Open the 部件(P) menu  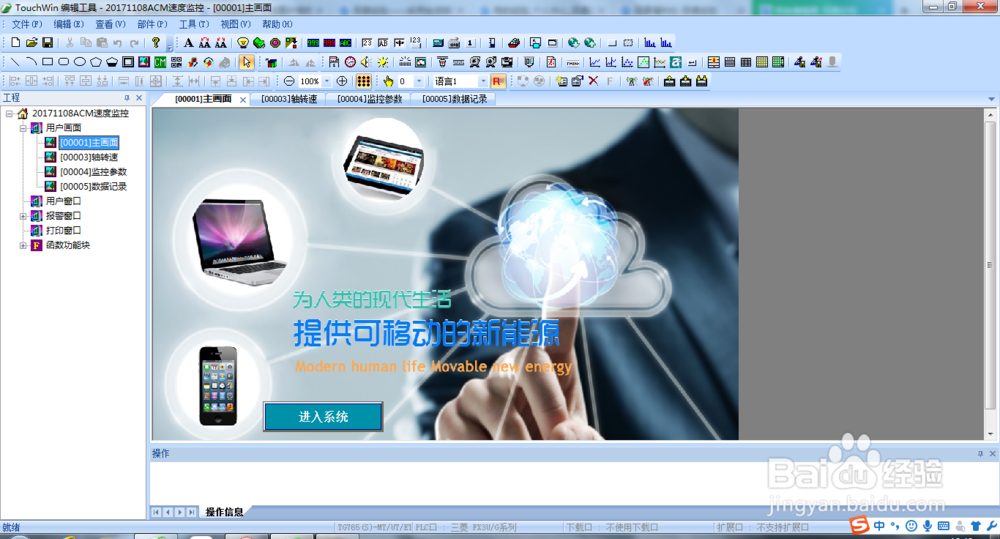point(152,24)
